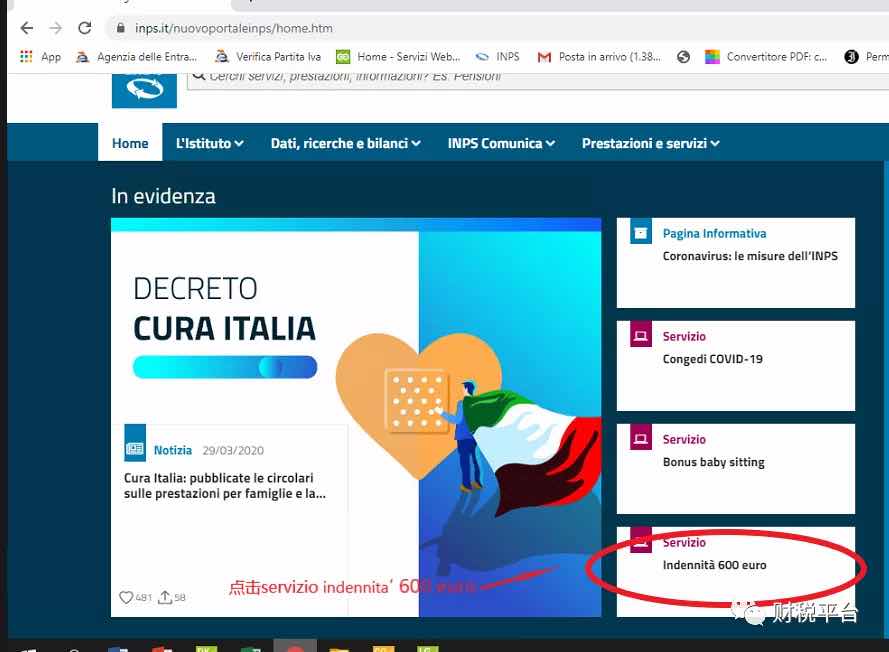Image resolution: width=889 pixels, height=652 pixels.
Task: Click the browser back arrow
Action: pyautogui.click(x=27, y=28)
